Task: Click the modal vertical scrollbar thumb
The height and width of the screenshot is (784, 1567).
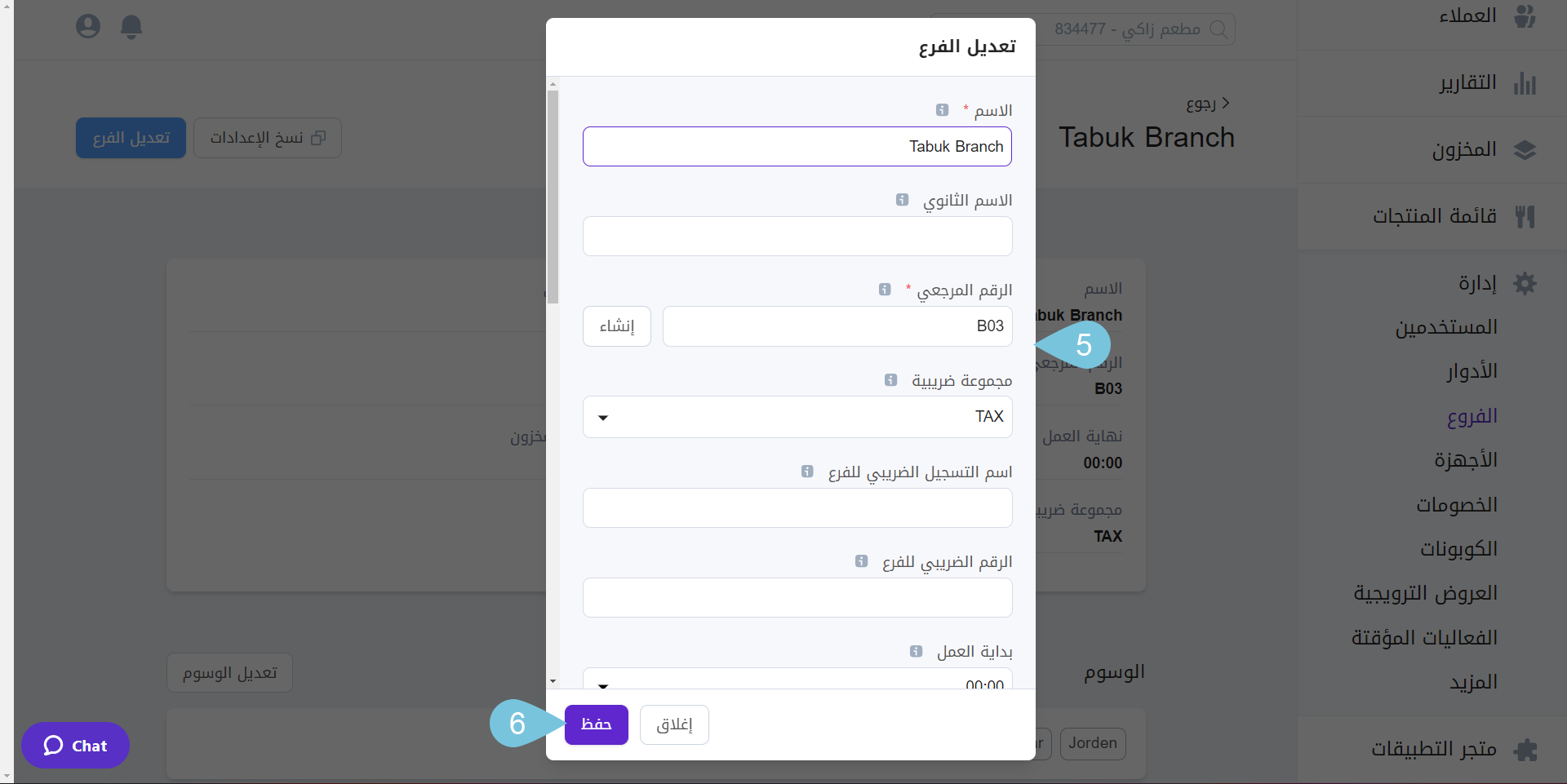Action: pos(553,196)
